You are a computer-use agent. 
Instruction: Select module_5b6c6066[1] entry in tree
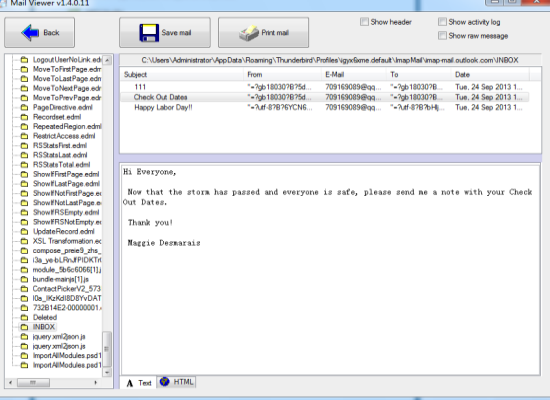pyautogui.click(x=67, y=270)
